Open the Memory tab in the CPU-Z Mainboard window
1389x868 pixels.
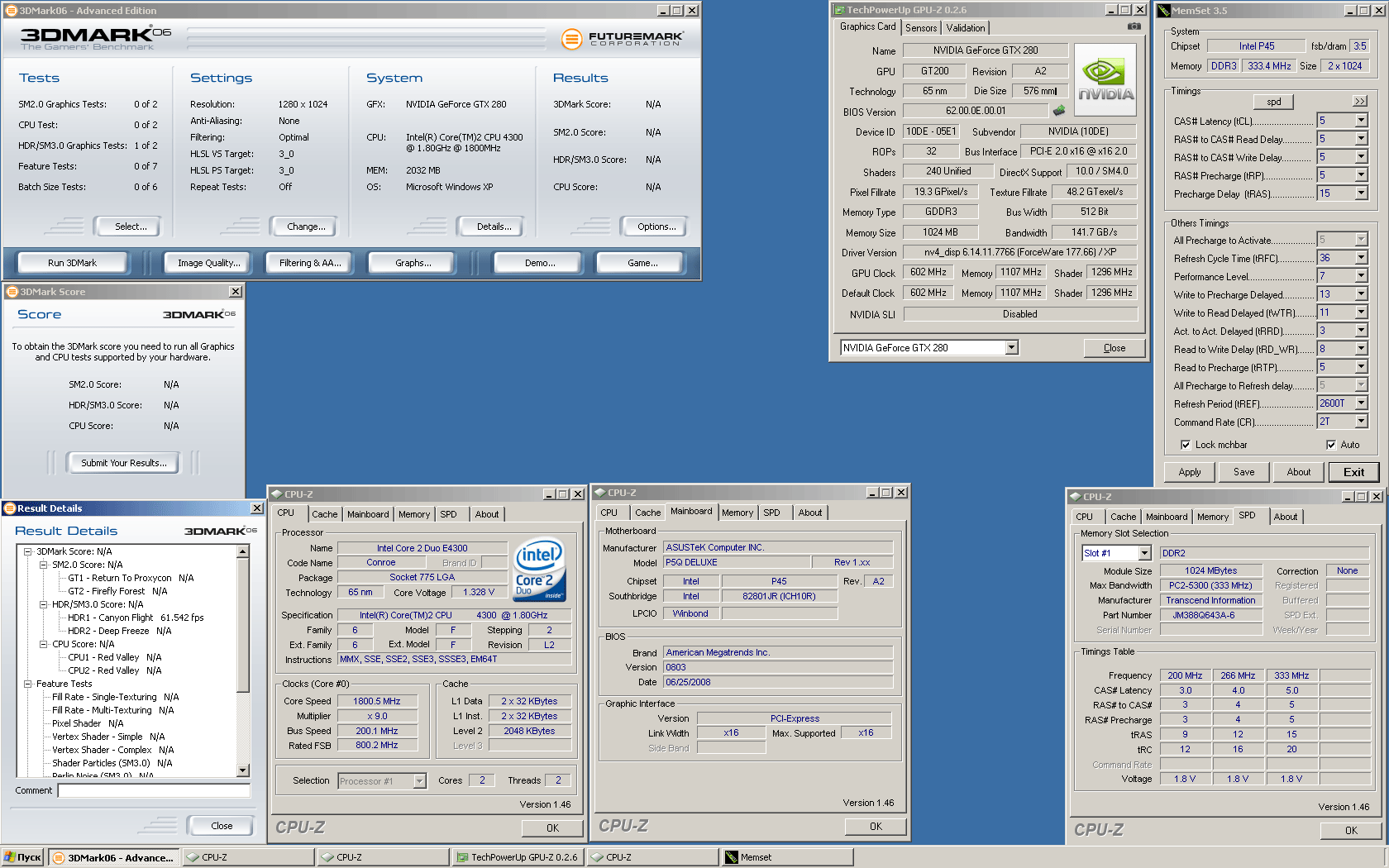[x=737, y=513]
